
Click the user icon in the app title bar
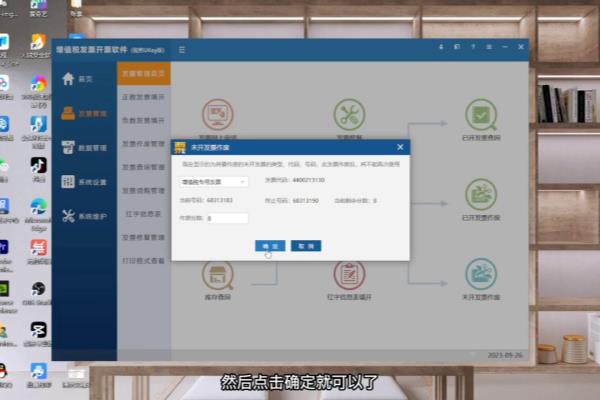[x=441, y=47]
